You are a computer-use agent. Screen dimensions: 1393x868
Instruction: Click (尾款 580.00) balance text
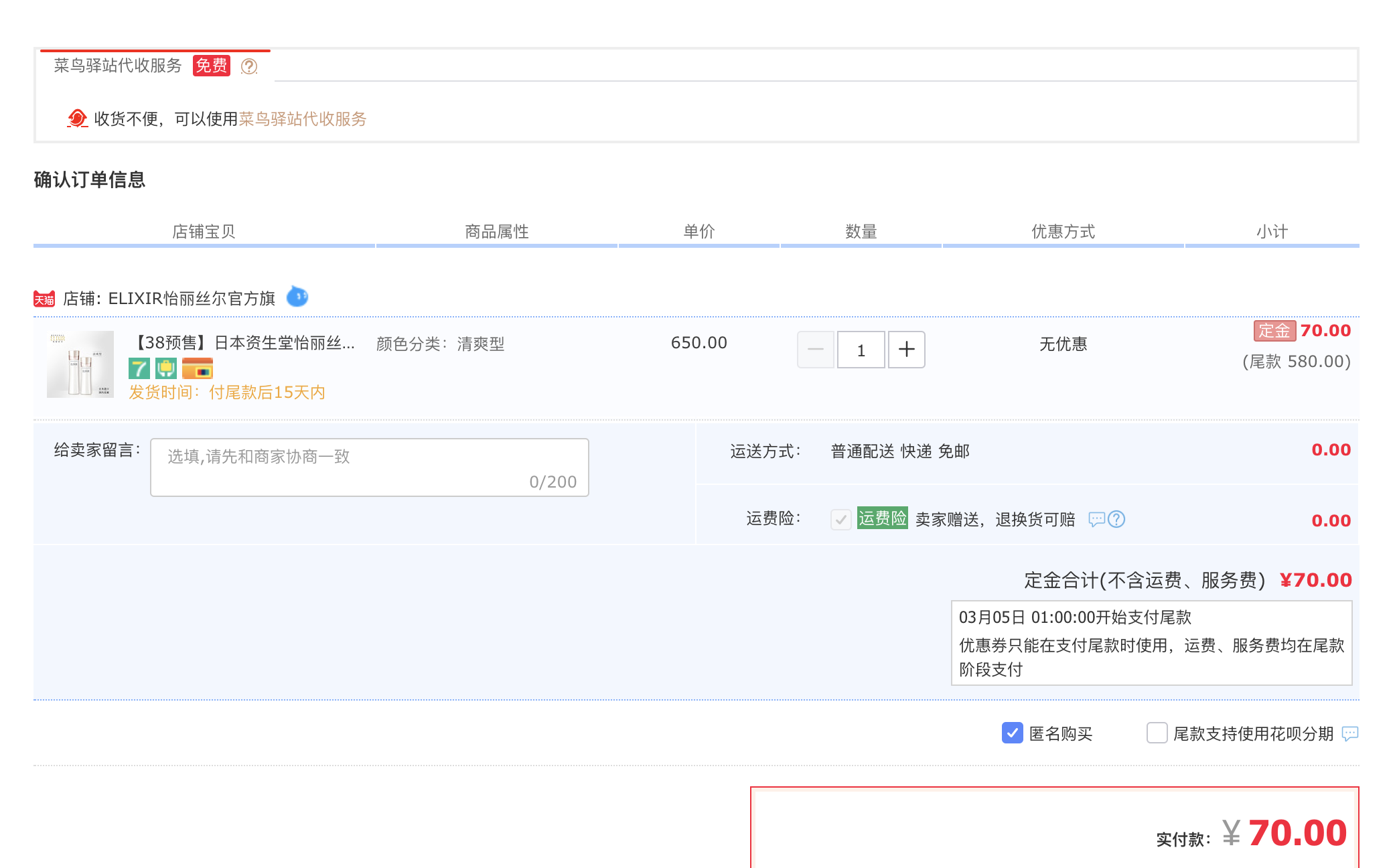tap(1297, 362)
